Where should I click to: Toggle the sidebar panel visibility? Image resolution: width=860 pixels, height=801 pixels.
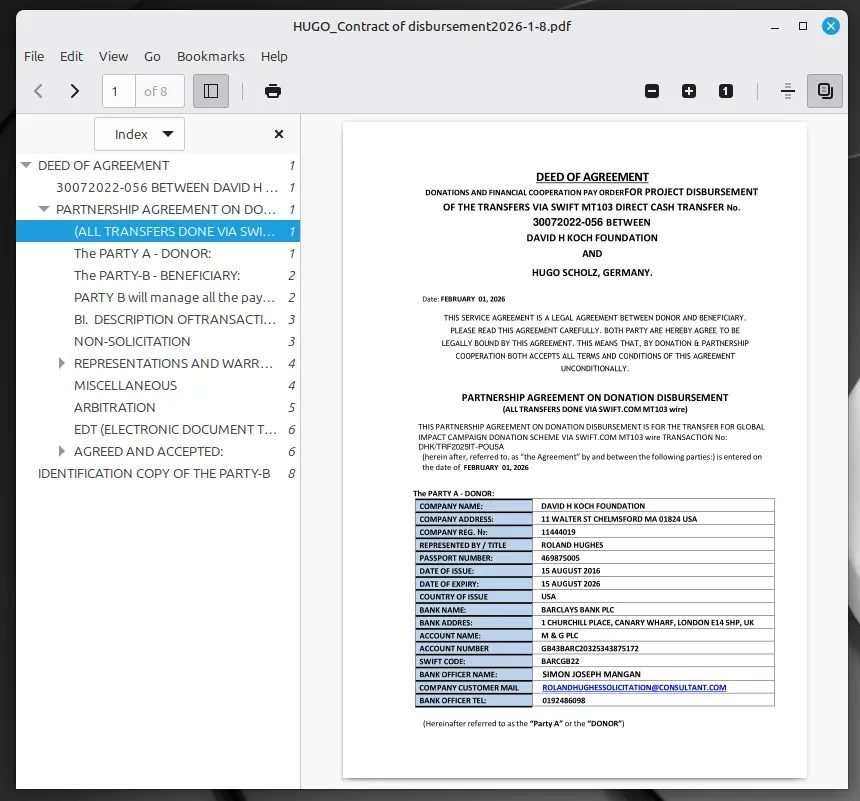tap(211, 90)
